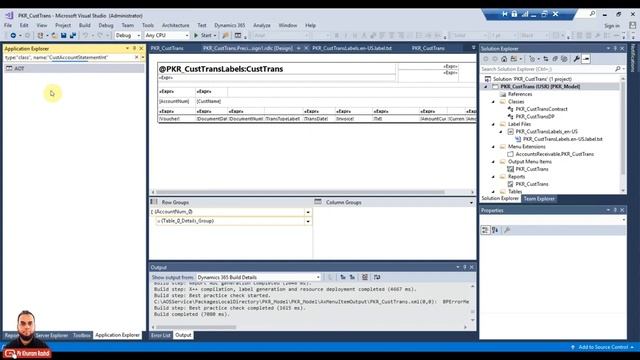Click Toggle Word Wrap icon in Output
The height and width of the screenshot is (360, 640).
pos(377,277)
